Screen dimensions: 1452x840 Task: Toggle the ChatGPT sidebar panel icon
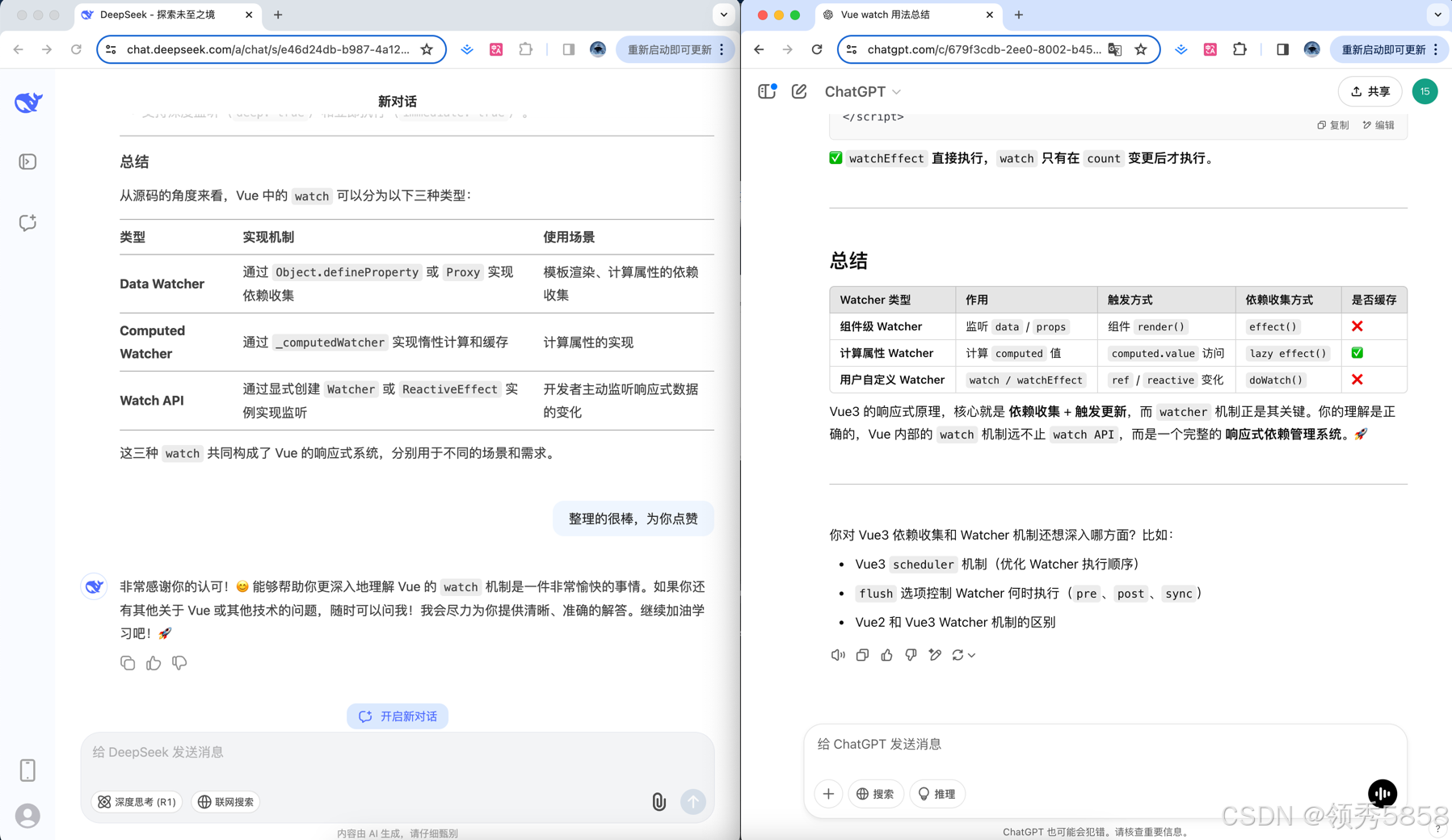(x=767, y=91)
